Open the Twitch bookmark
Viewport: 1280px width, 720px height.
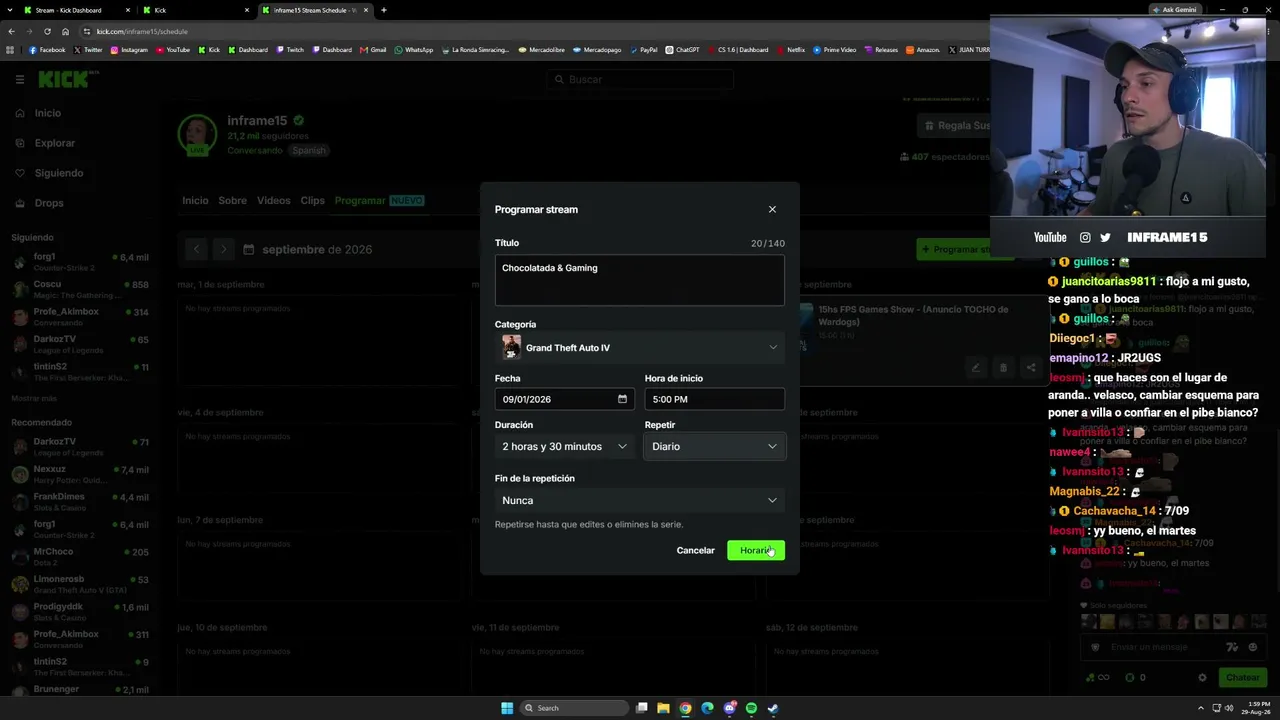(x=290, y=50)
